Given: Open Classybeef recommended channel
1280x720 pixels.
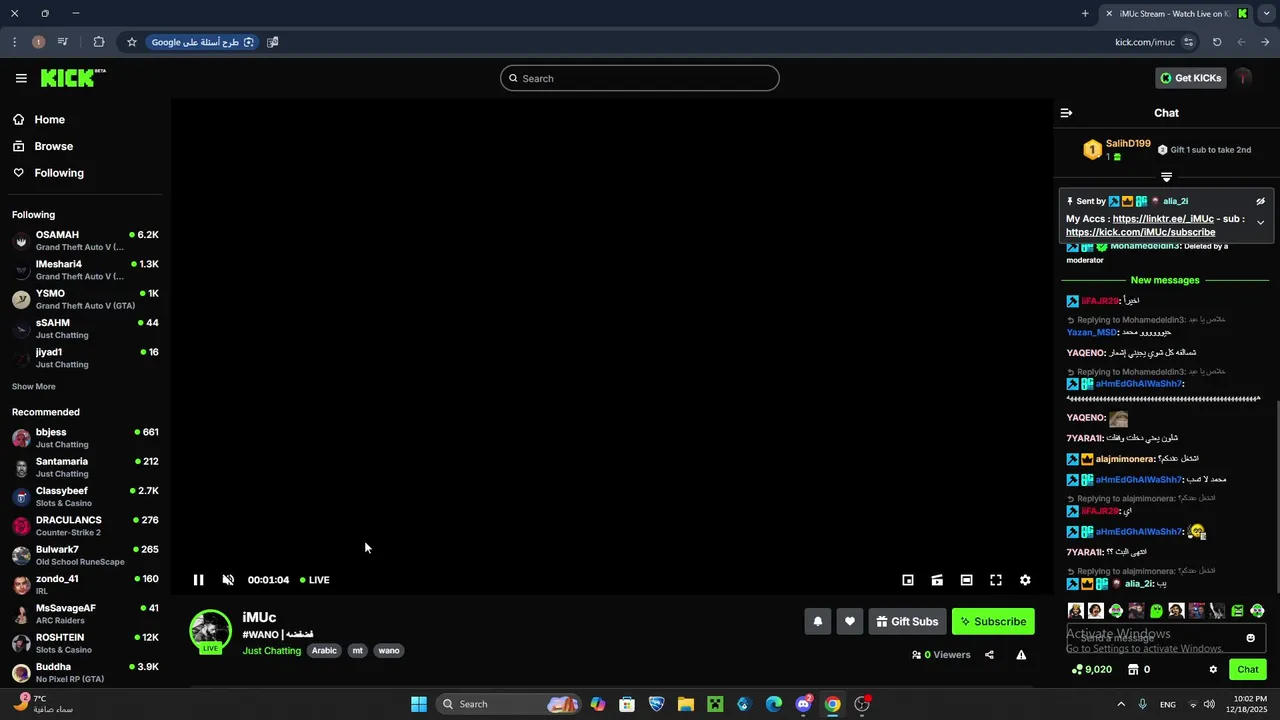Looking at the screenshot, I should (x=85, y=497).
